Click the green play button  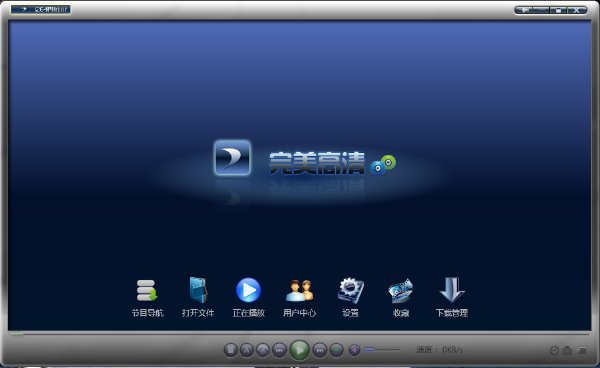point(300,350)
